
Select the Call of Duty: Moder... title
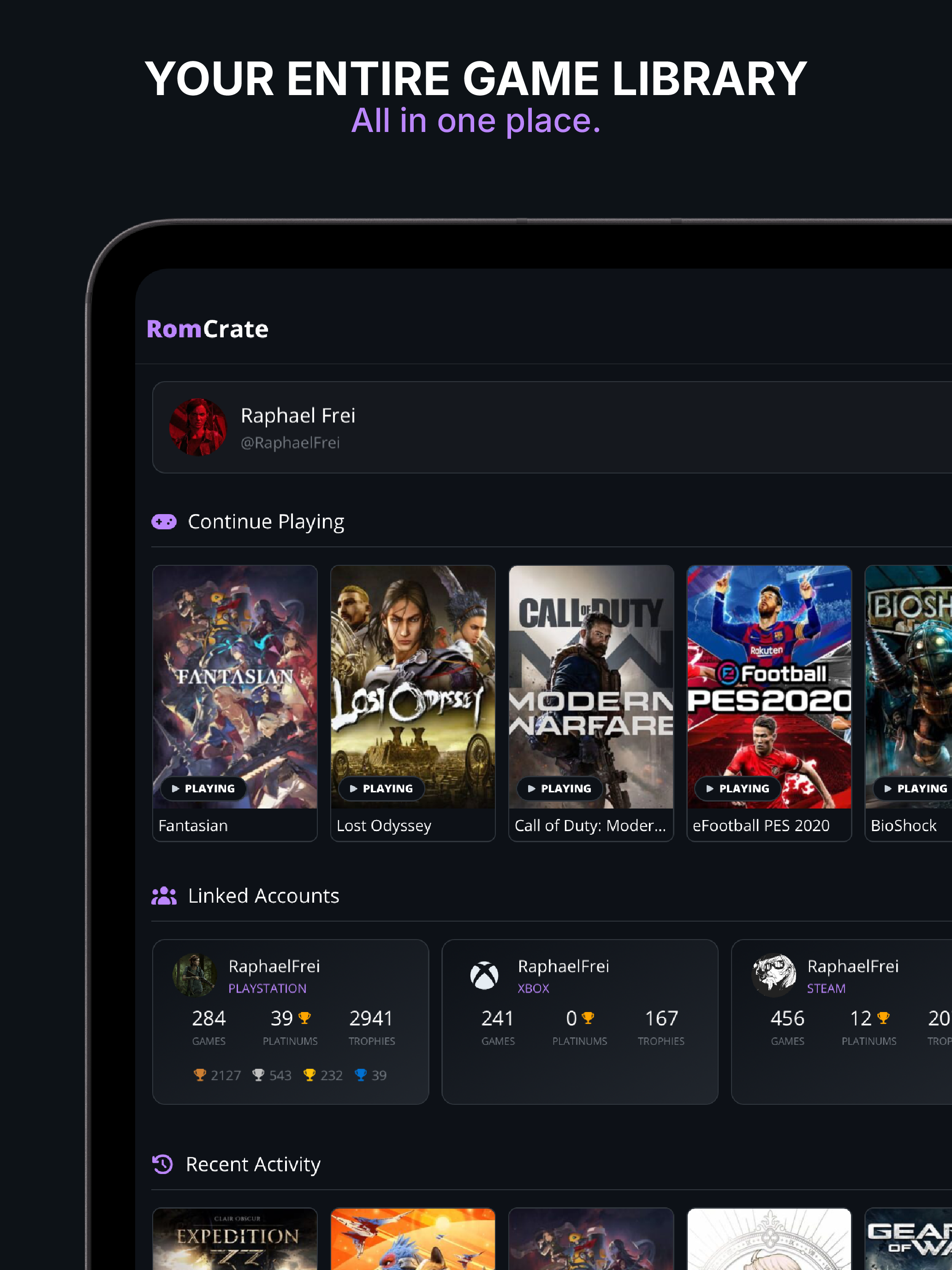pos(590,826)
